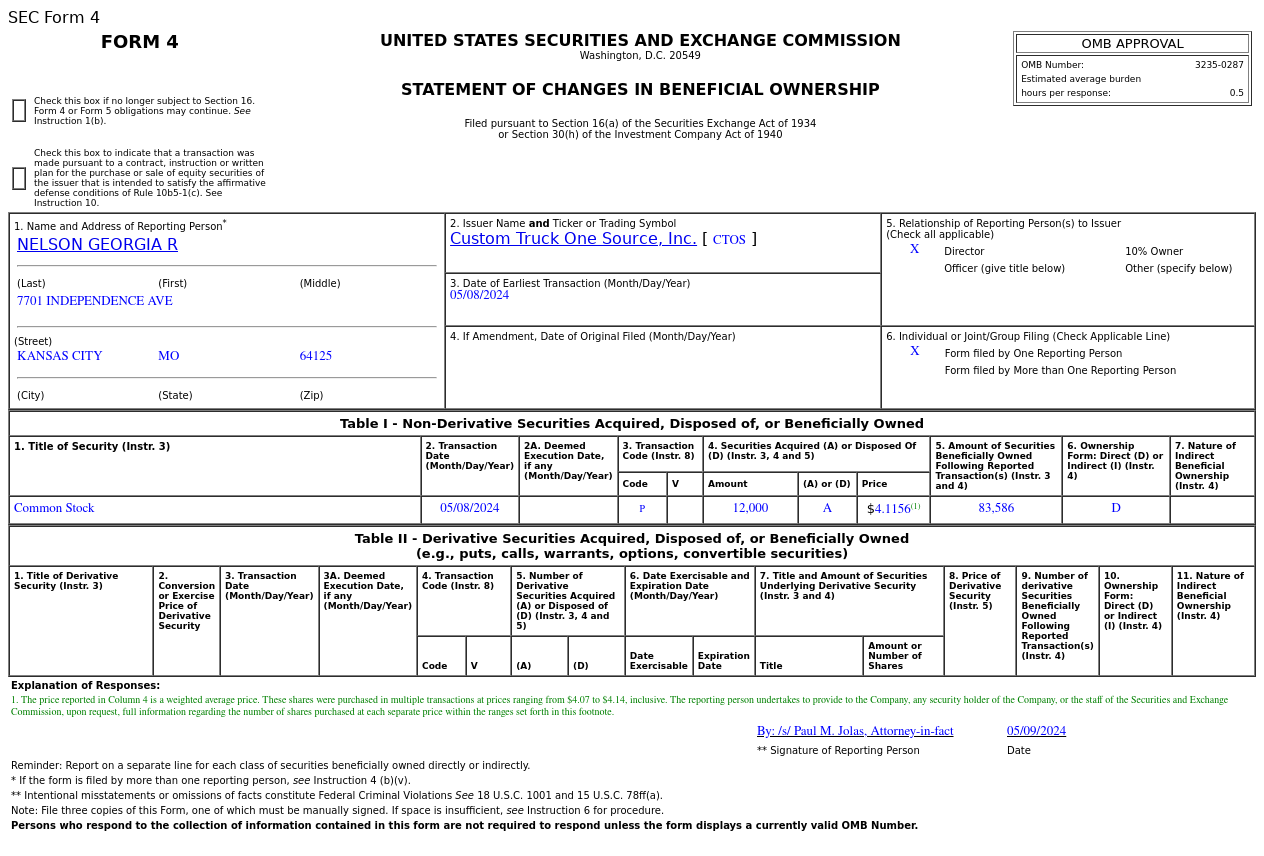Image resolution: width=1264 pixels, height=856 pixels.
Task: Click the 05/09/2024 signature date
Action: click(1036, 731)
